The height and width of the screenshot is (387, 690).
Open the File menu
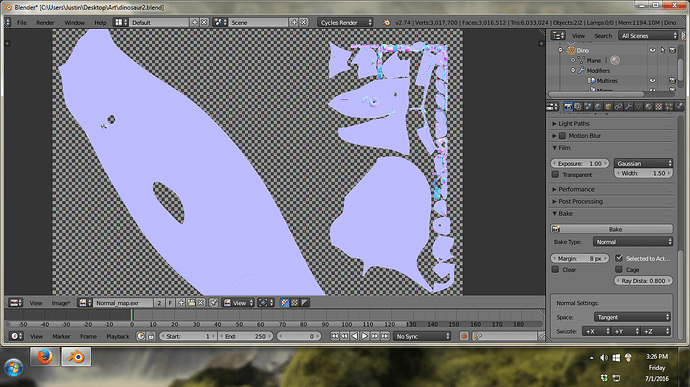[22, 22]
